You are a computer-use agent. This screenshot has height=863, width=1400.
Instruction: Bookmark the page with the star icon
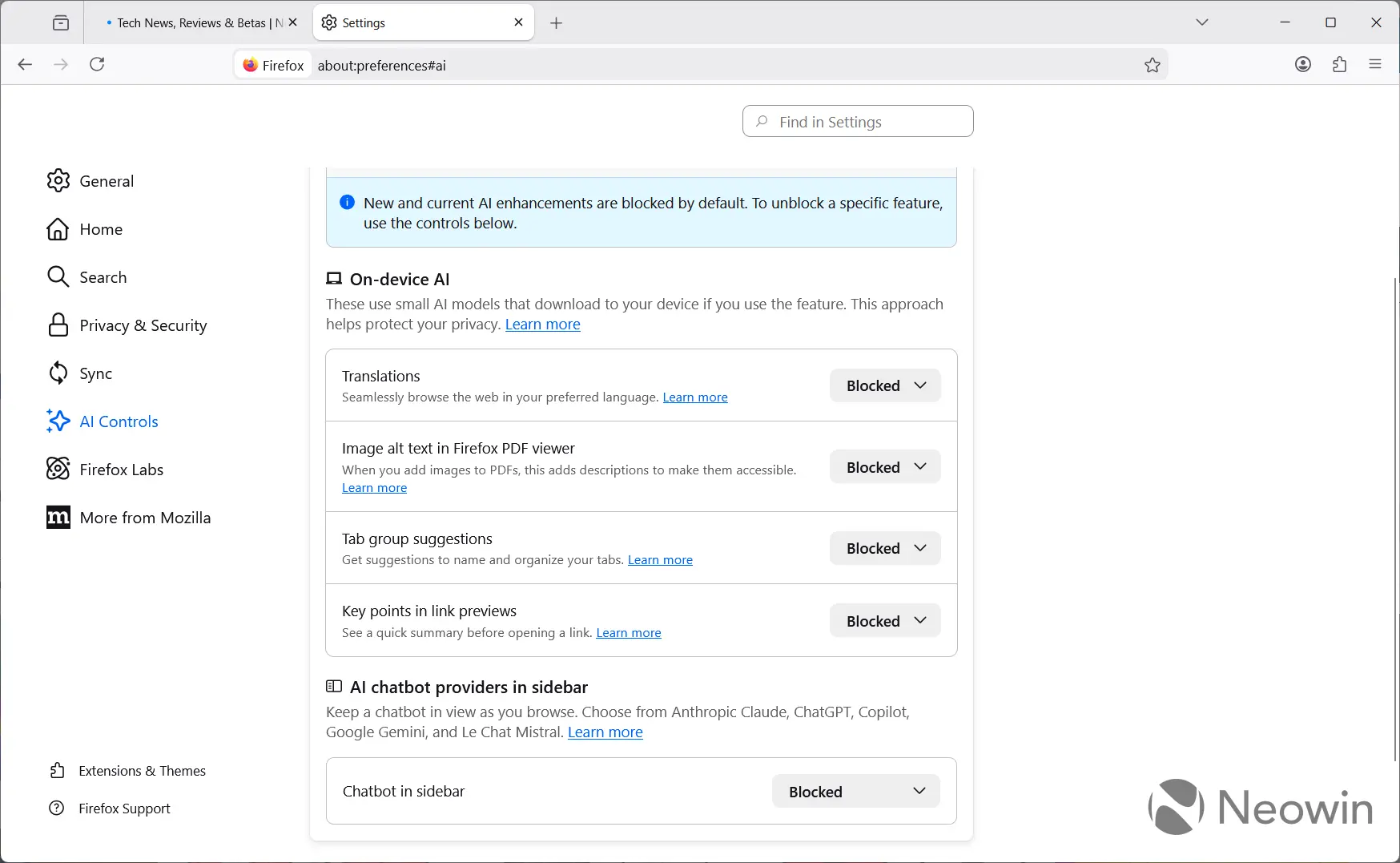coord(1153,65)
